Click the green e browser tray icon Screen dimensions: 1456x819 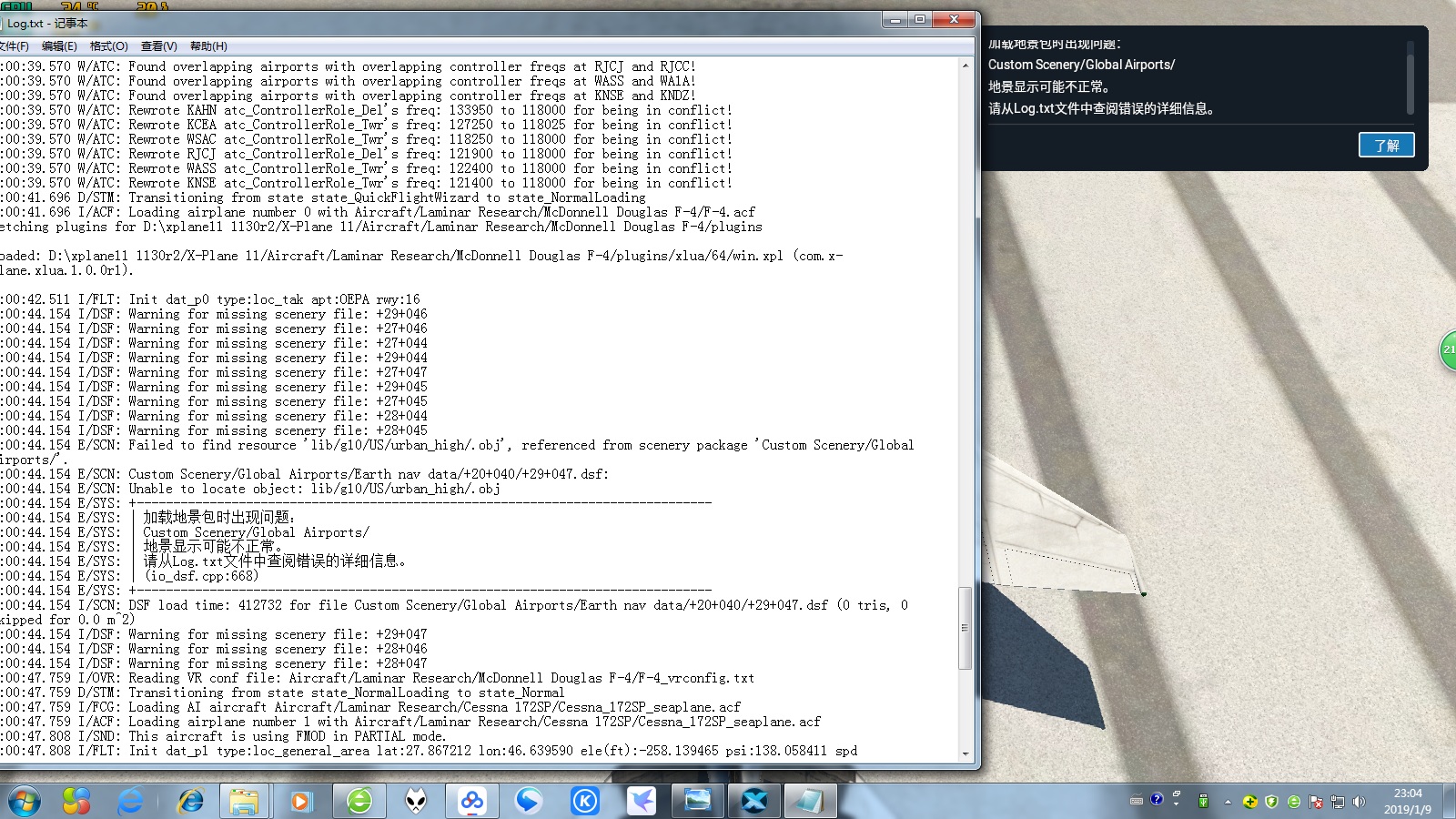click(1294, 802)
